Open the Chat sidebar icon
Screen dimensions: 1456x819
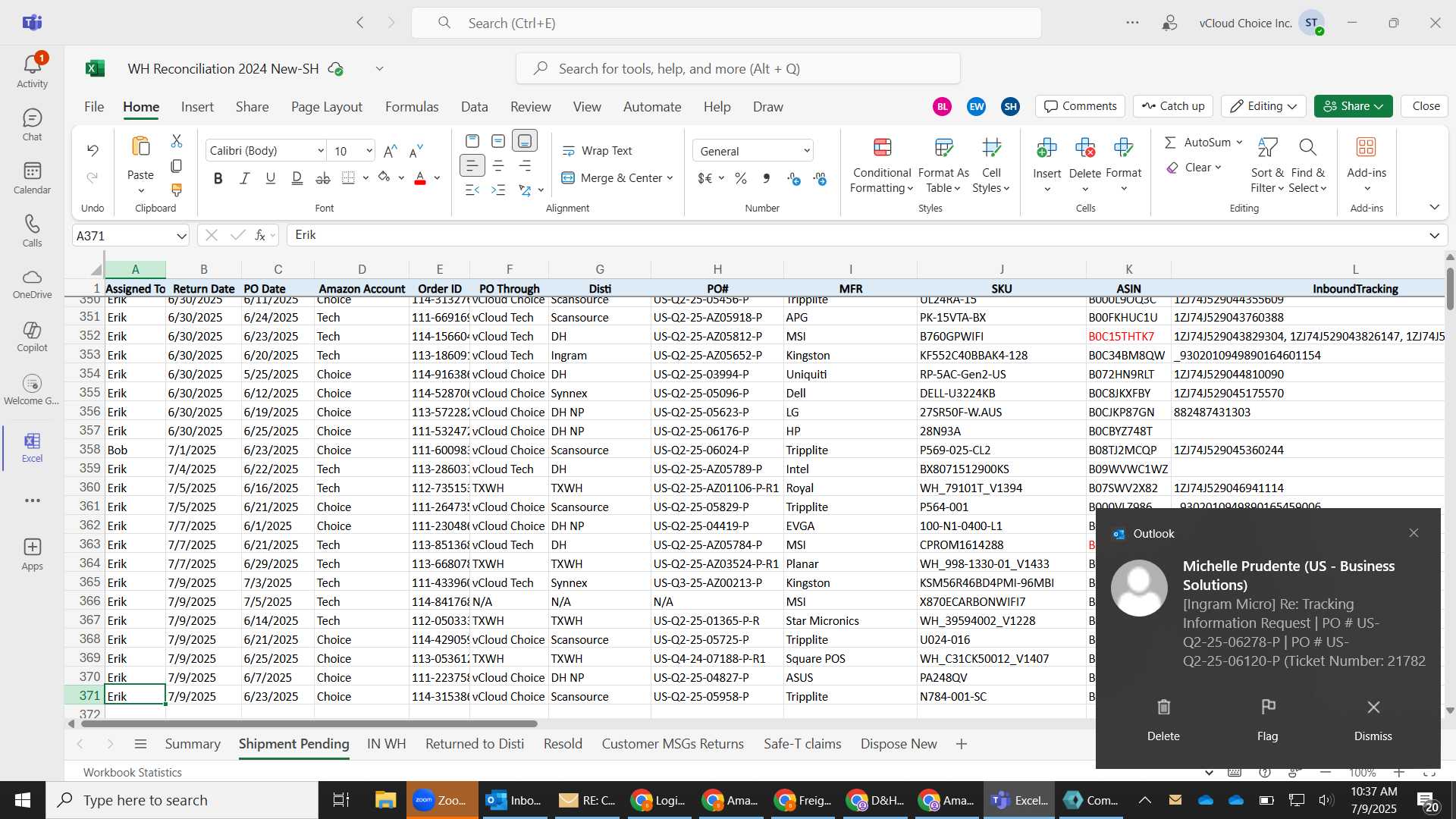[32, 125]
